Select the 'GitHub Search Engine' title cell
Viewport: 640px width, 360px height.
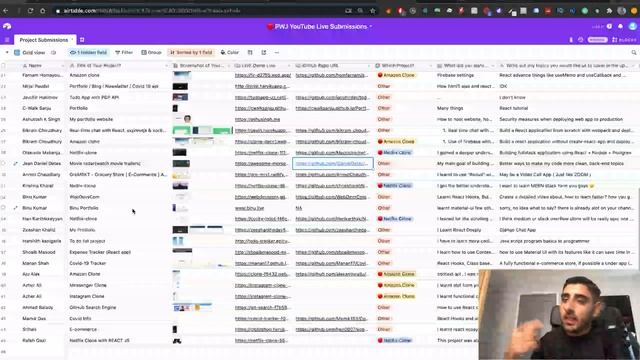[118, 307]
